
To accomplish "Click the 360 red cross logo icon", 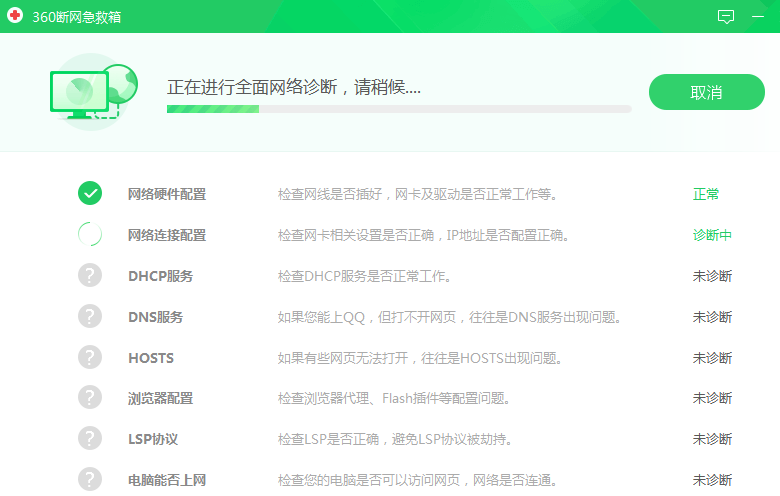I will coord(15,16).
